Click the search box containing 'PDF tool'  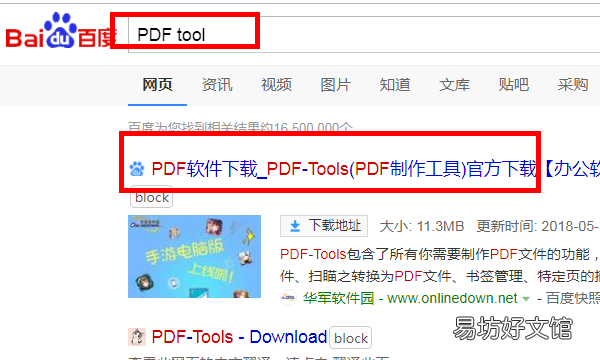pos(364,34)
